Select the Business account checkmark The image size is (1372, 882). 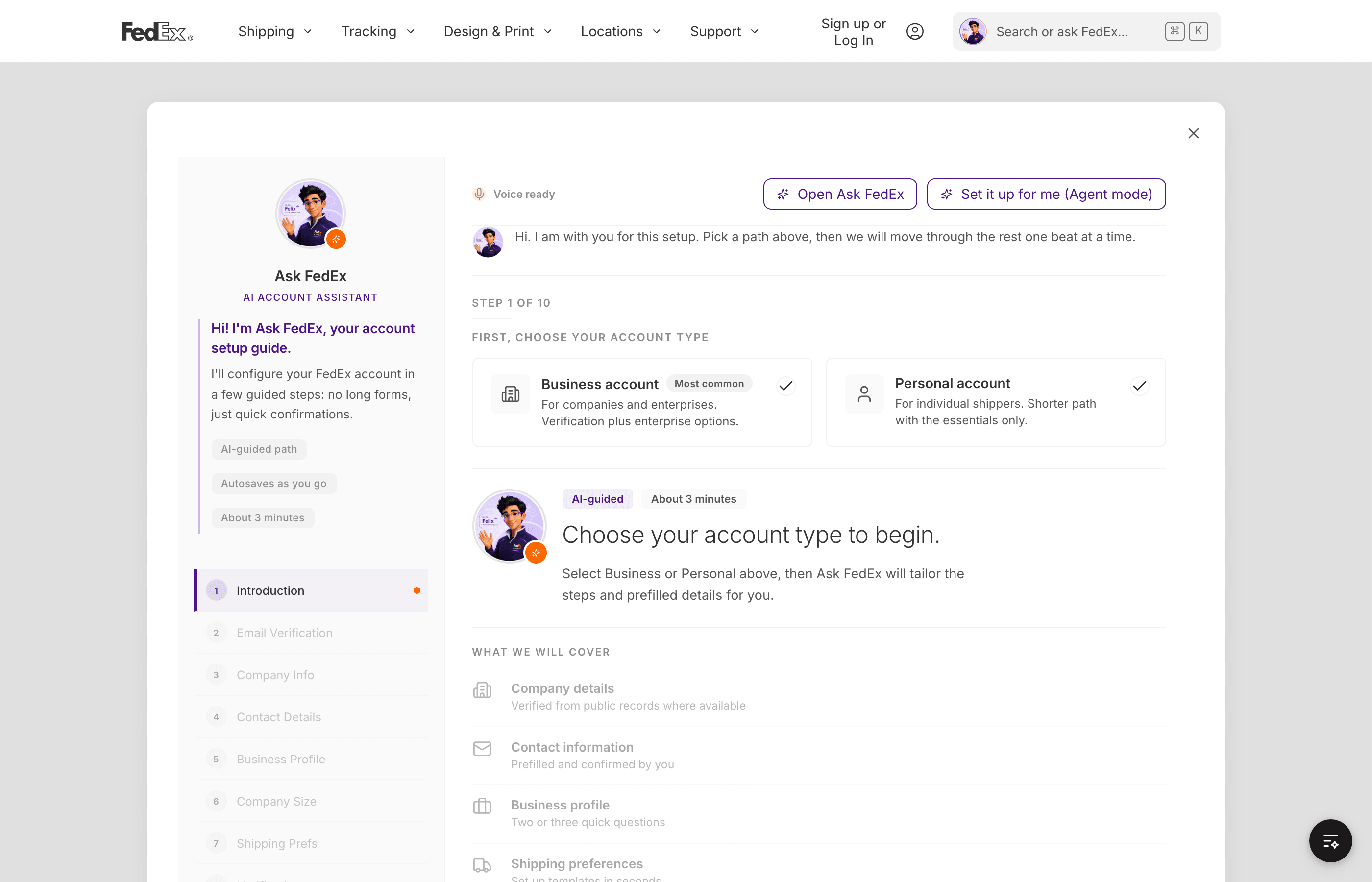(785, 386)
